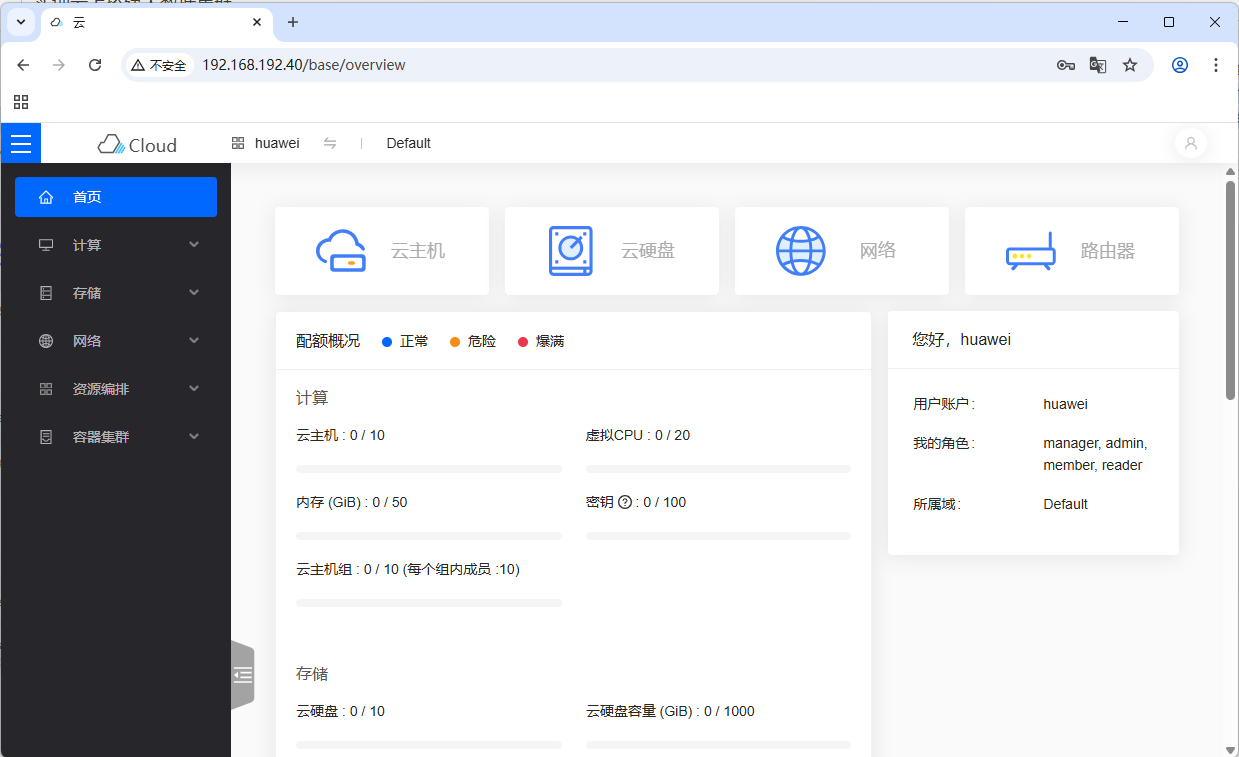Click the Cloud logo
Screen dimensions: 1239x757
137,144
